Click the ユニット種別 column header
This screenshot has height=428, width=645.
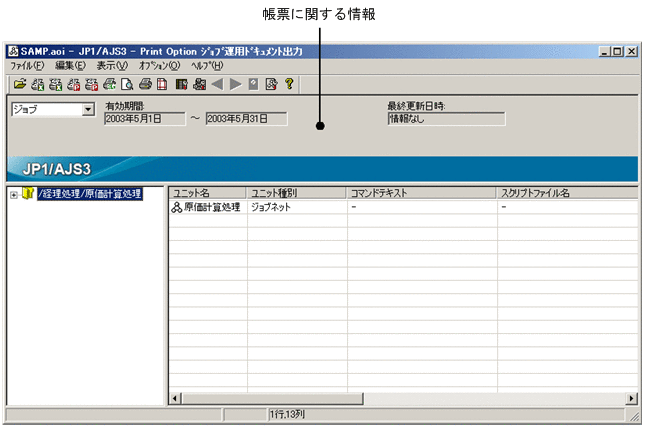(x=296, y=193)
